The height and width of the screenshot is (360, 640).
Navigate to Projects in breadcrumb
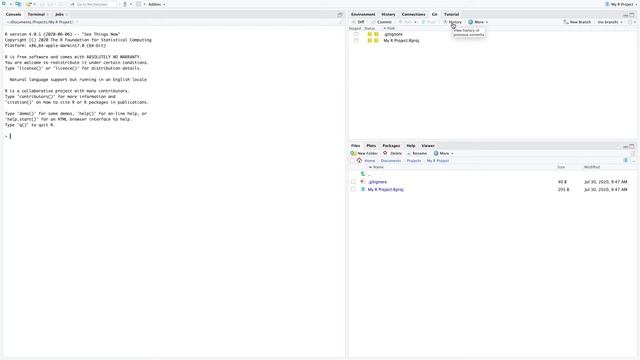[x=413, y=161]
